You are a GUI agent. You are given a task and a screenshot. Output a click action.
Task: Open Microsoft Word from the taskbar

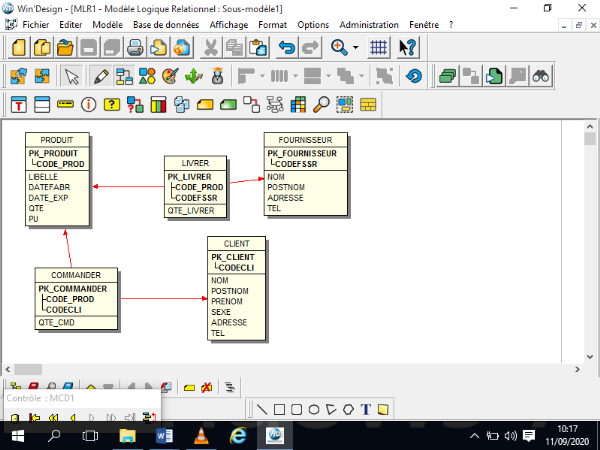tap(165, 436)
